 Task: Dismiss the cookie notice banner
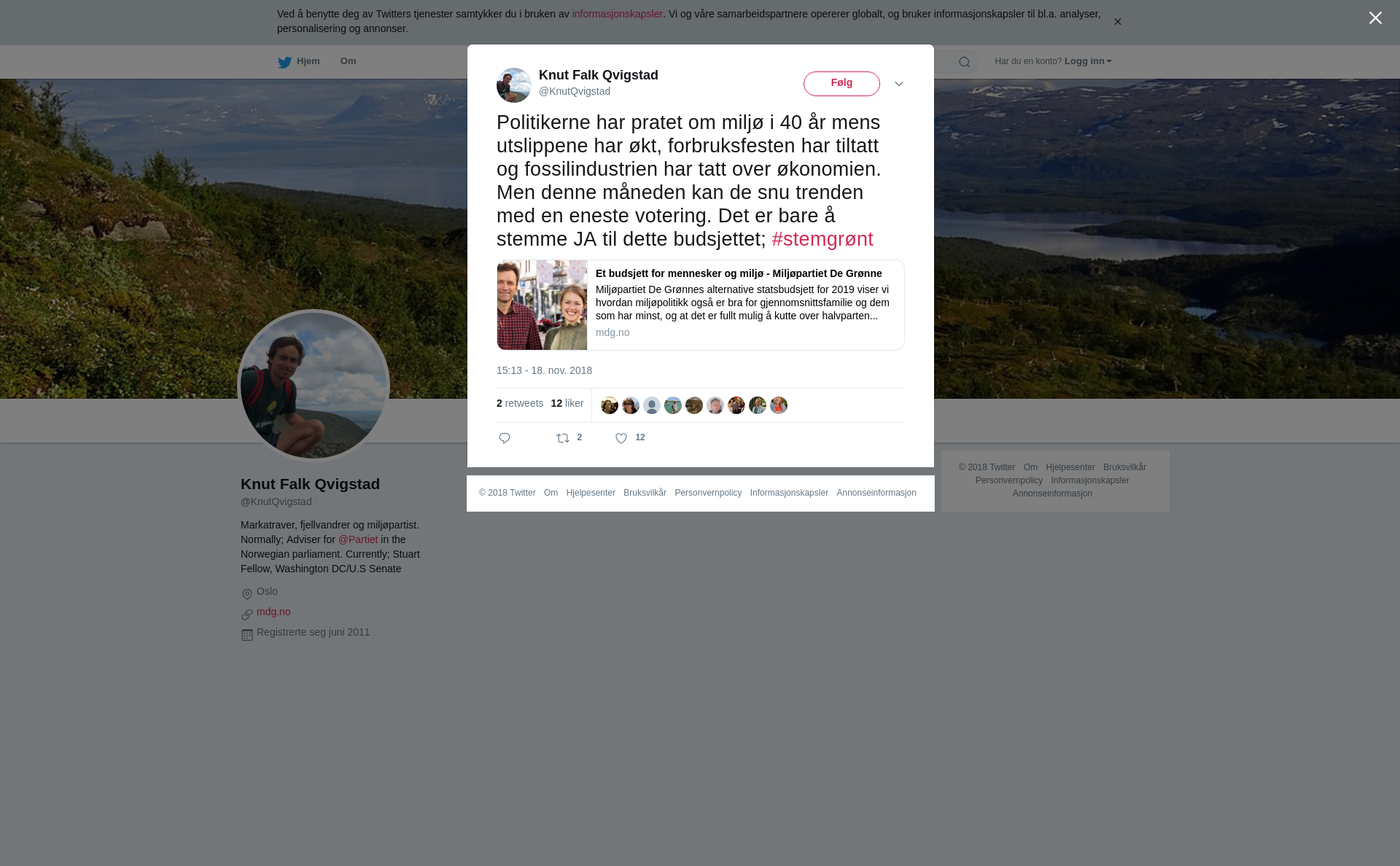(x=1117, y=22)
